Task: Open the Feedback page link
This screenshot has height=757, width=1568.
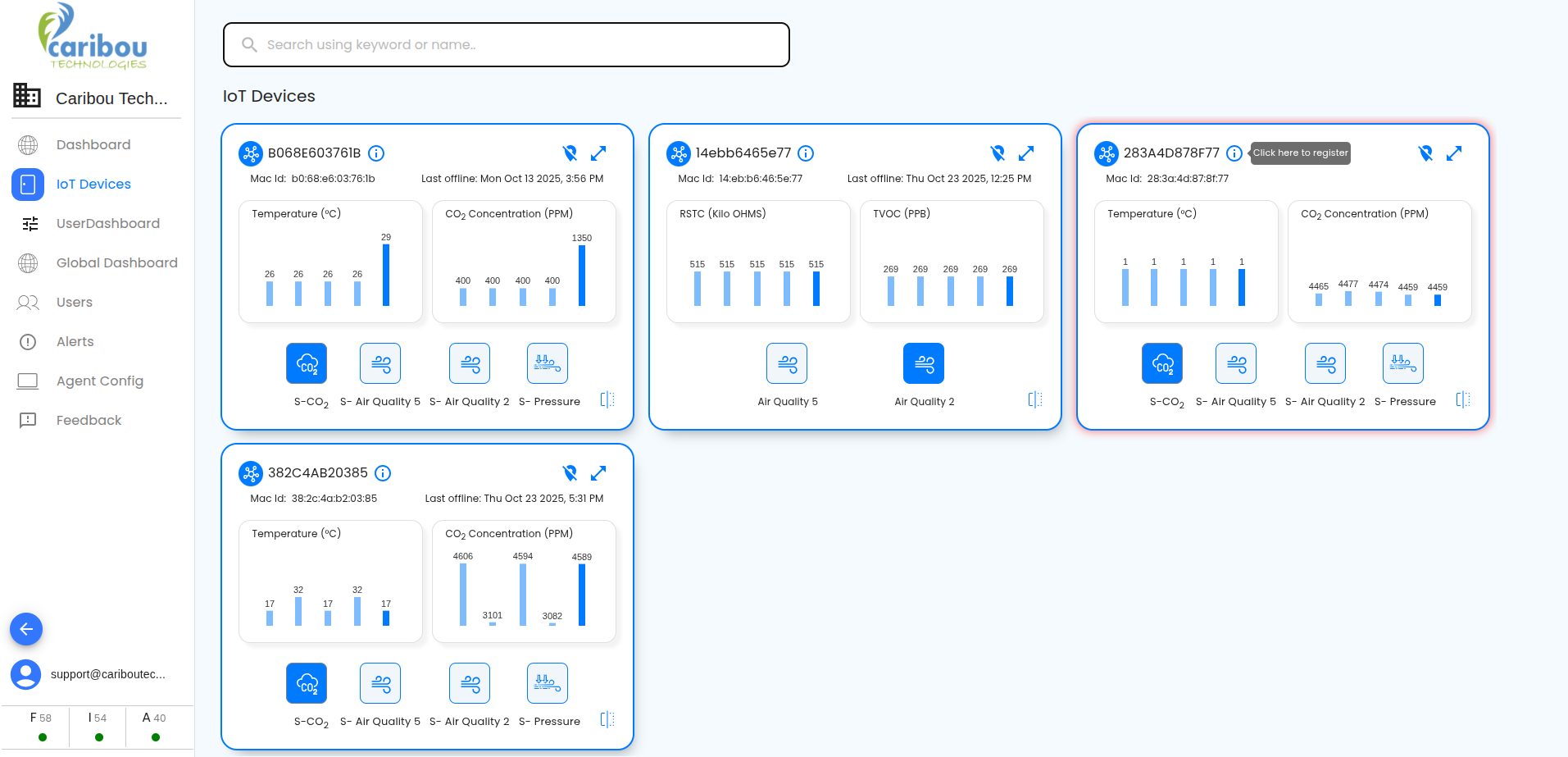Action: point(89,420)
